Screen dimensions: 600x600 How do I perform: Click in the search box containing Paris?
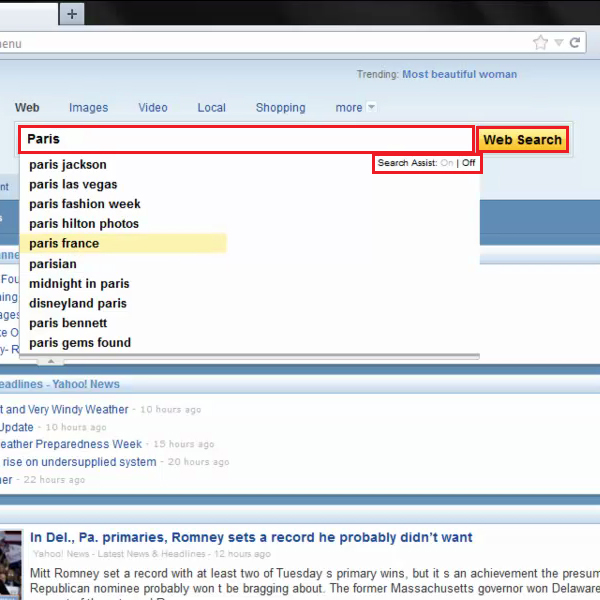coord(246,139)
